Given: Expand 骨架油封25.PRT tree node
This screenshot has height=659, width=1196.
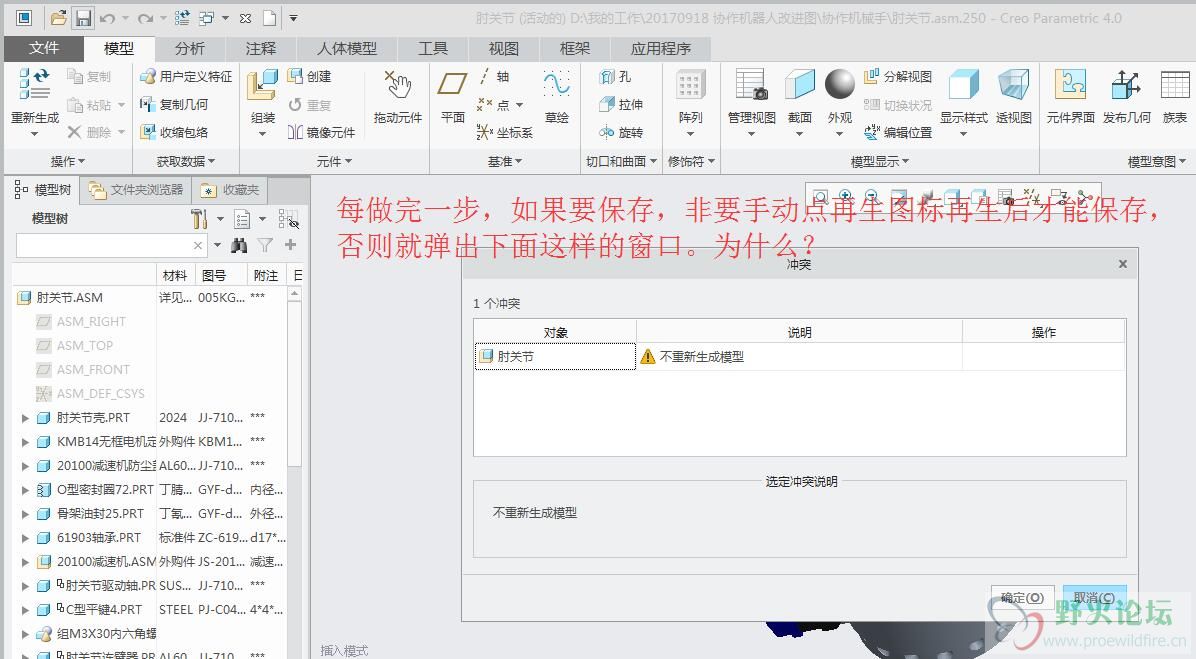Looking at the screenshot, I should [x=25, y=514].
